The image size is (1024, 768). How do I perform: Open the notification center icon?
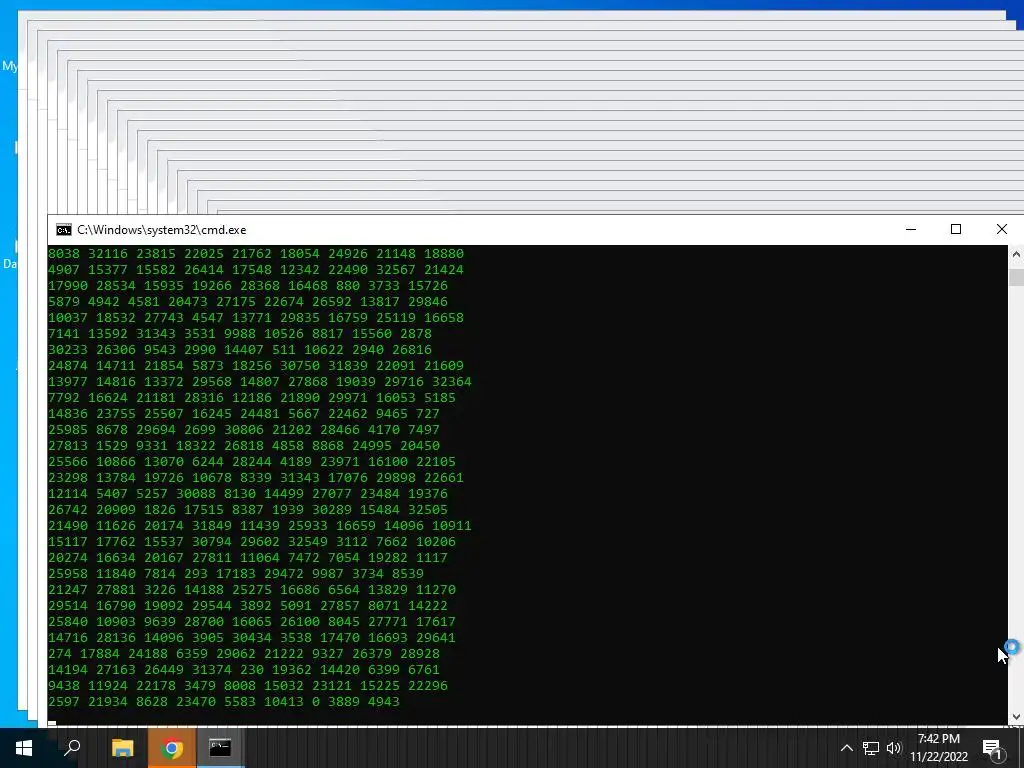[x=991, y=748]
